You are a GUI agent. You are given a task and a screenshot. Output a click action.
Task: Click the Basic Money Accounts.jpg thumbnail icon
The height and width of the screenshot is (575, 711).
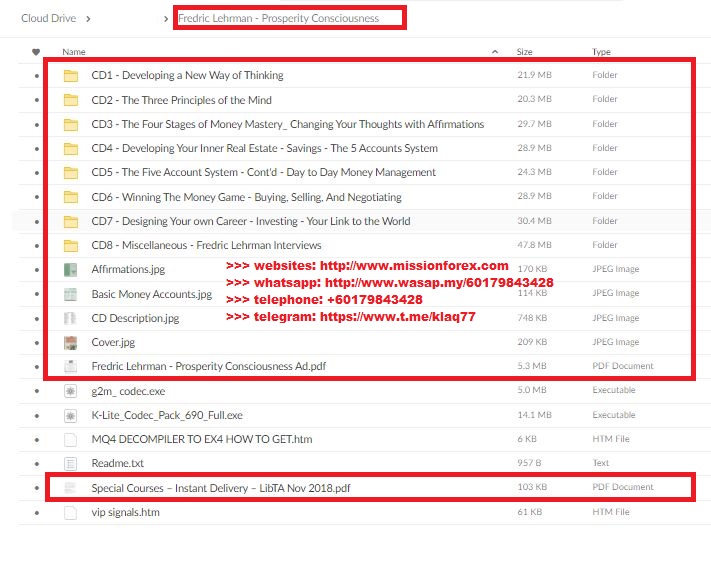click(x=70, y=294)
